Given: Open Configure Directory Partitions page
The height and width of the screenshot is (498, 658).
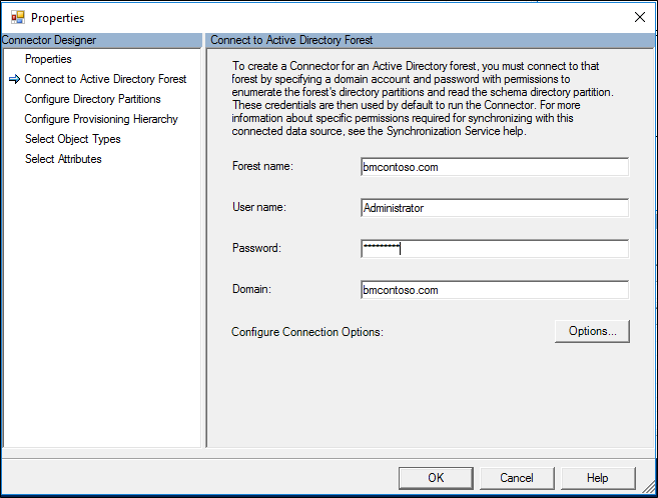Looking at the screenshot, I should point(92,99).
